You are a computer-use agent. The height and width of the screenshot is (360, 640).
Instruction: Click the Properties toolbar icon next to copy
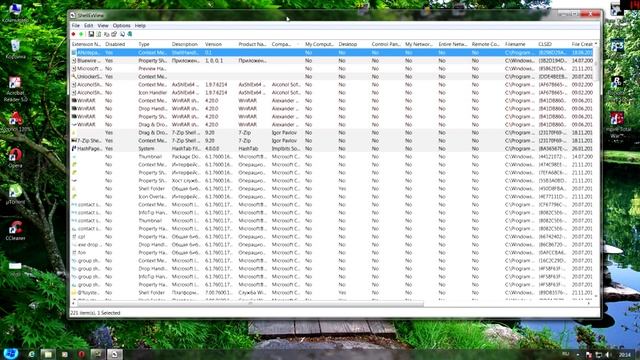tap(114, 34)
